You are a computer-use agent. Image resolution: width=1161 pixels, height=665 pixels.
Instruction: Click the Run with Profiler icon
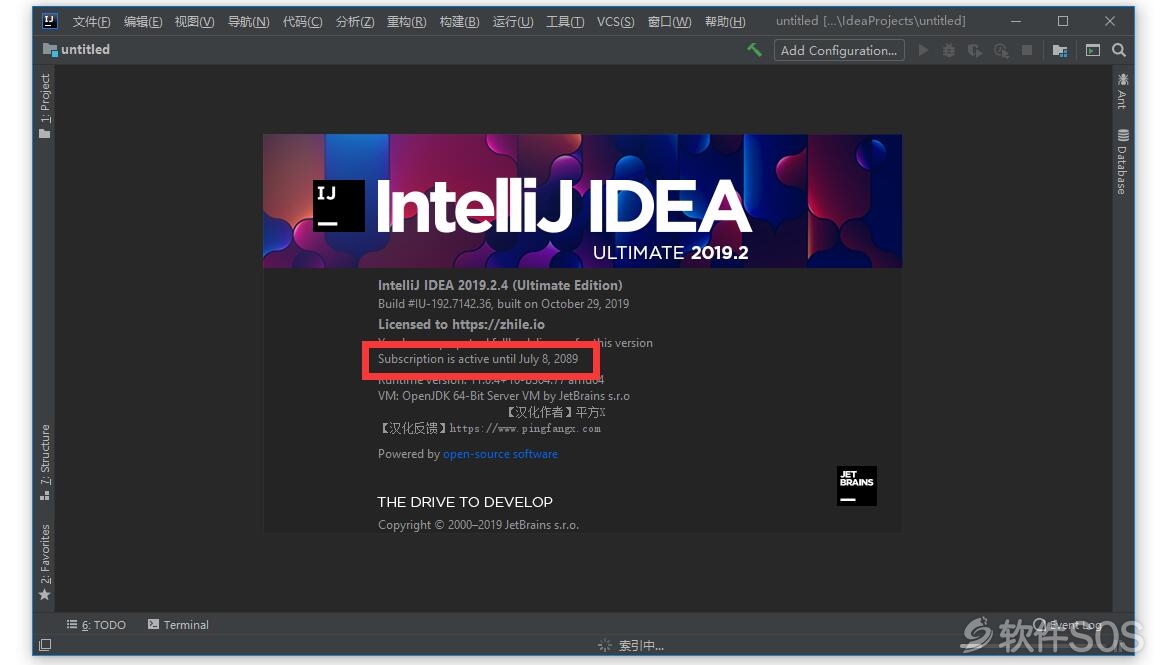coord(1001,50)
